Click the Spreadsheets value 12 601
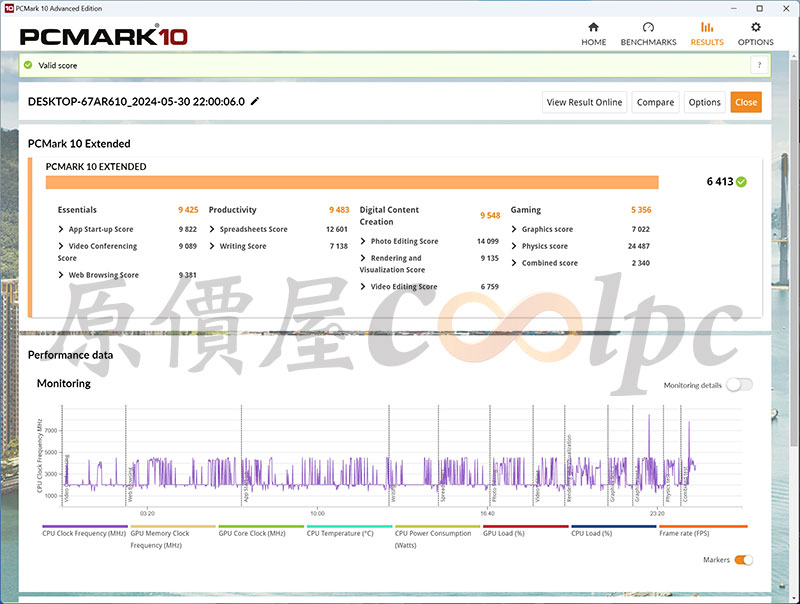Screen dimensions: 800x604 pyautogui.click(x=337, y=229)
